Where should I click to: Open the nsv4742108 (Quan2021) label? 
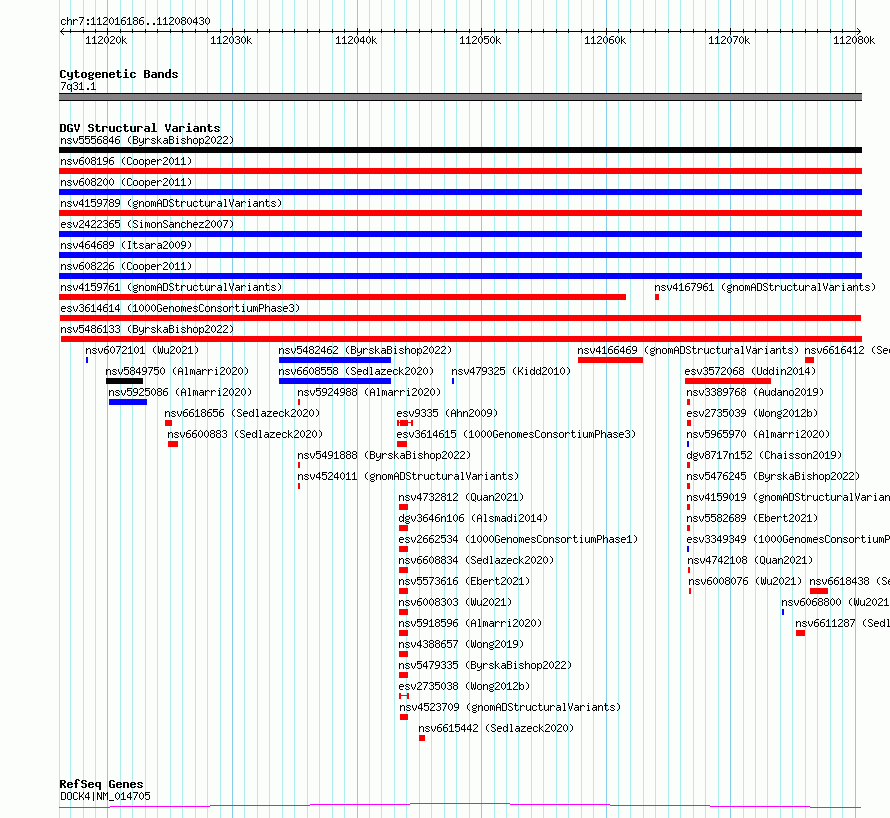click(x=750, y=560)
